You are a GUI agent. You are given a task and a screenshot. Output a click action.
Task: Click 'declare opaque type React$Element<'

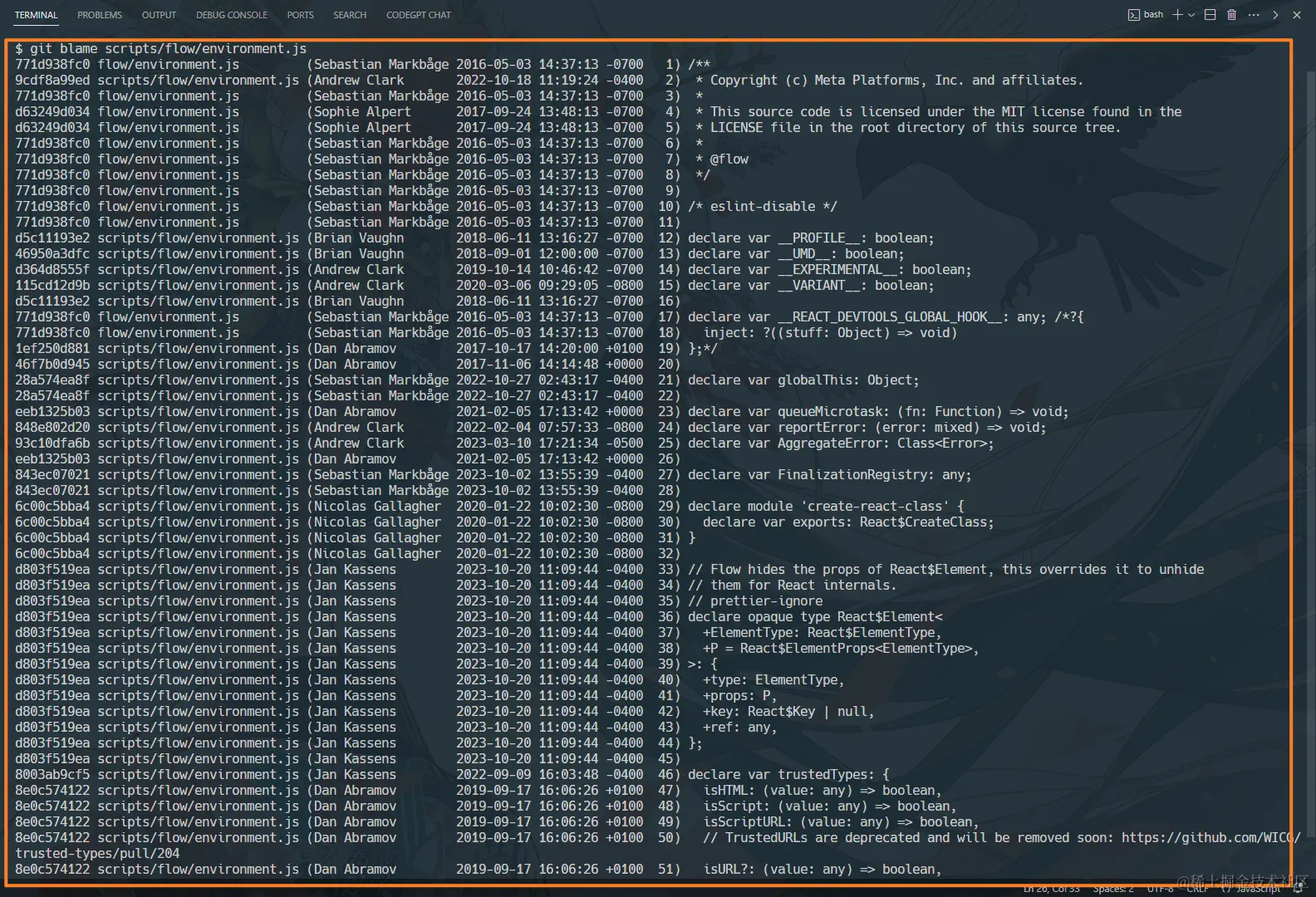click(815, 617)
